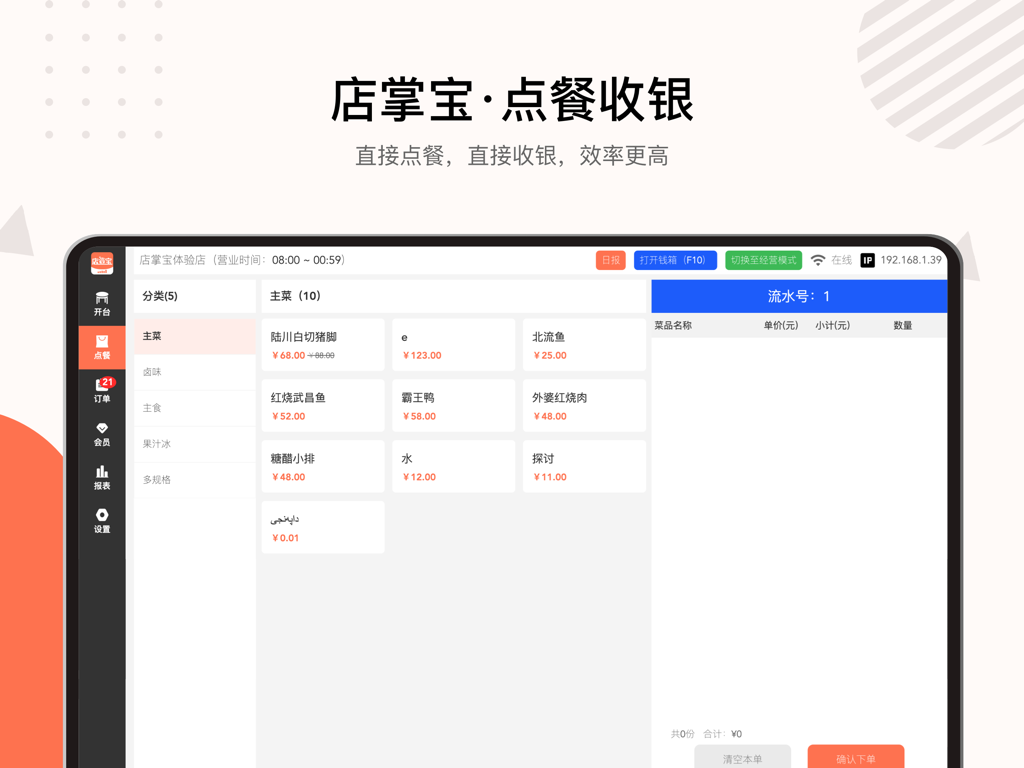Open the 设置 settings icon
Screen dimensions: 1024x768
tap(101, 521)
